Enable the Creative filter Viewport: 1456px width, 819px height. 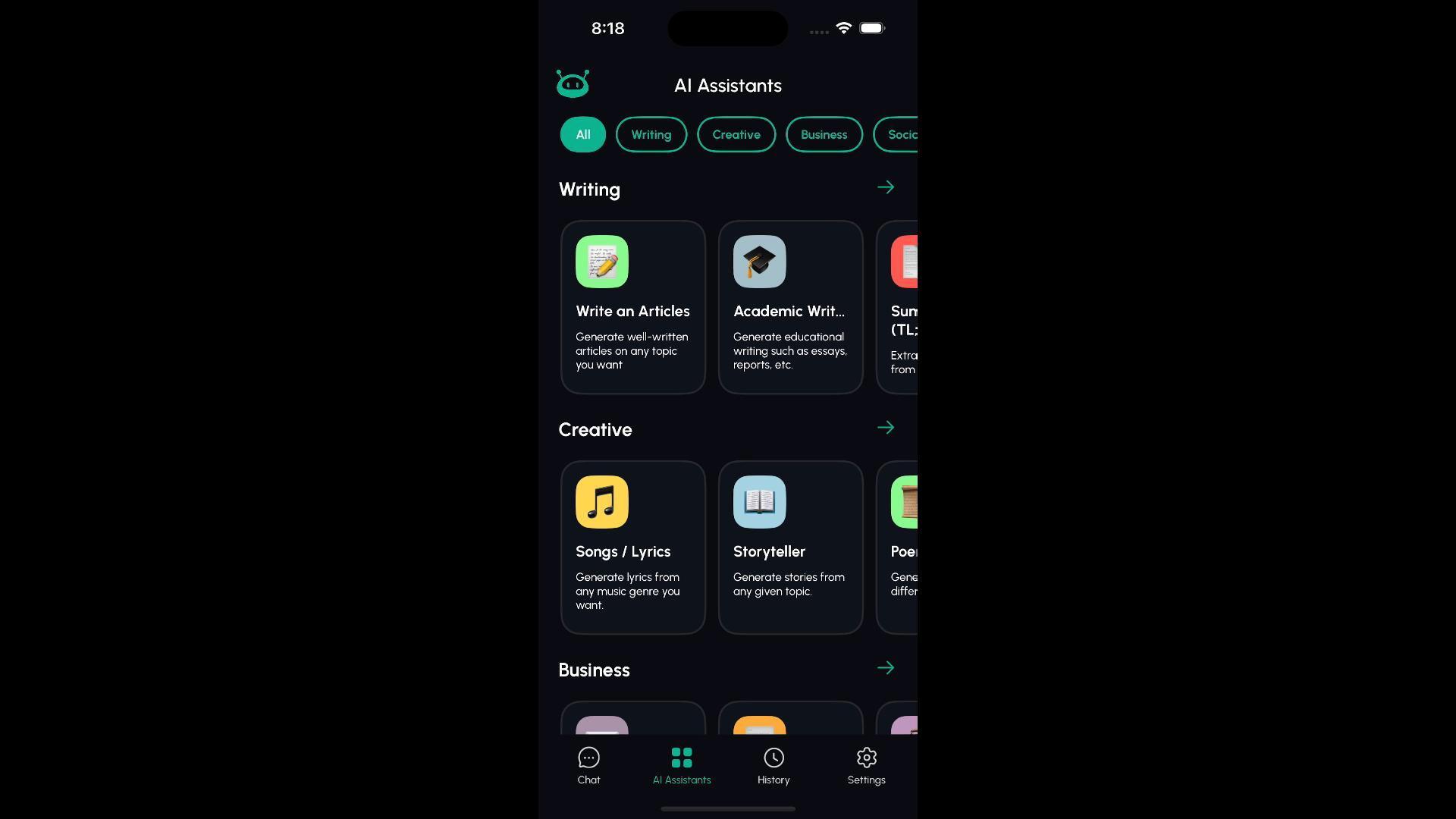(736, 133)
